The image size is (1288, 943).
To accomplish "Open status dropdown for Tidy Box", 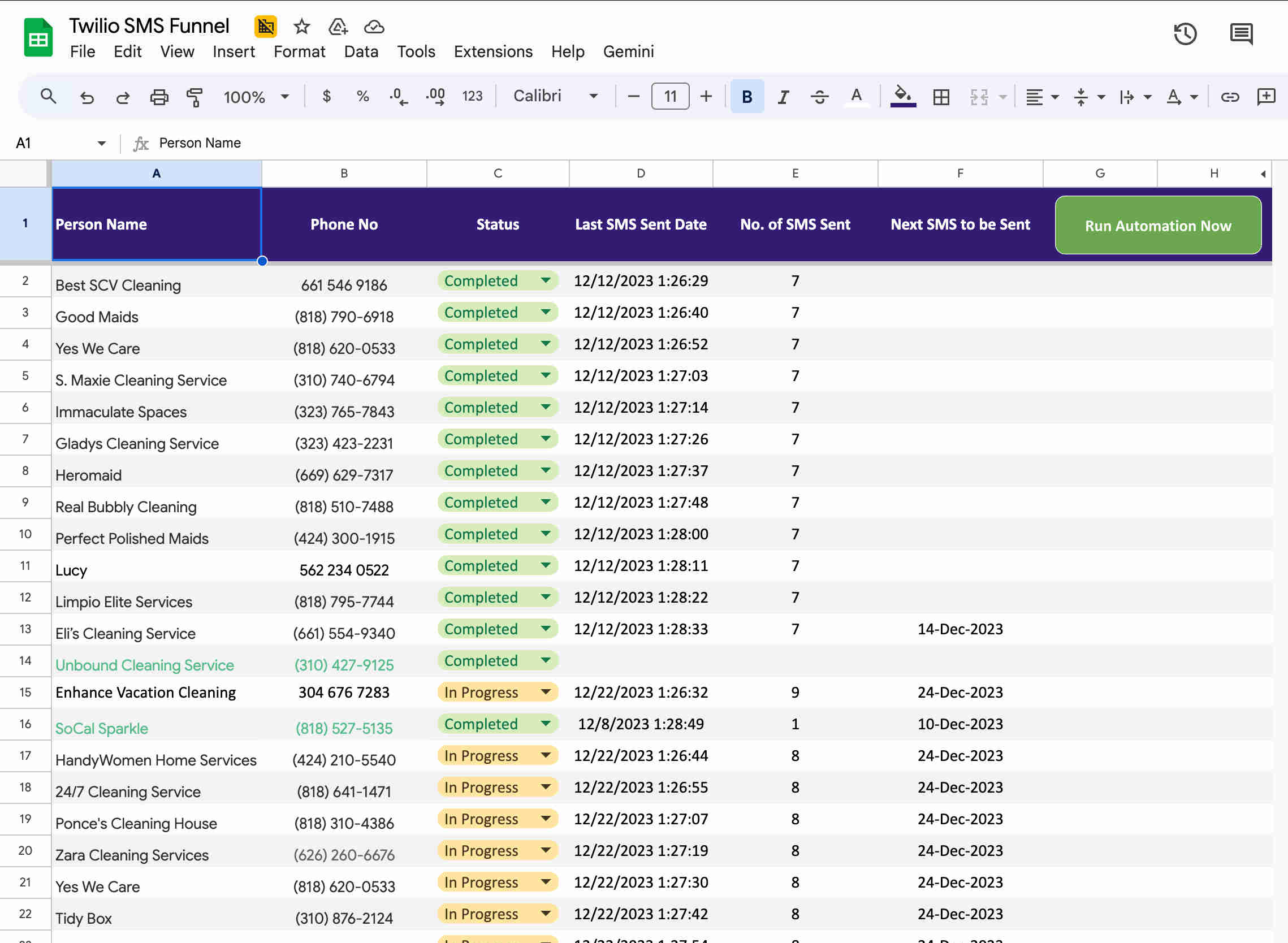I will [x=546, y=913].
